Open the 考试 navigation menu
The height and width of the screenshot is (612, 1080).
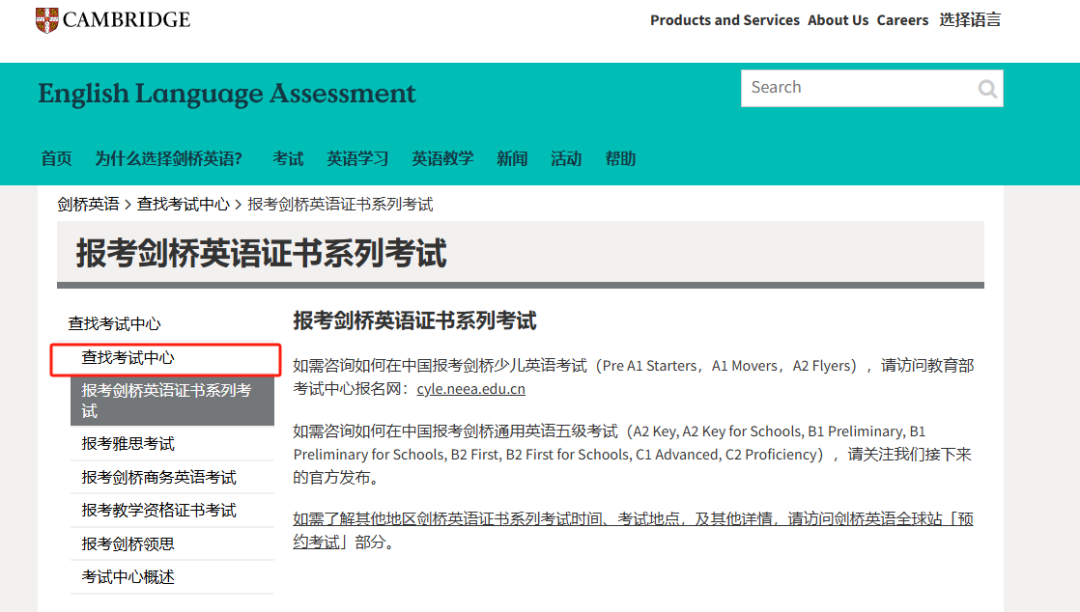point(288,159)
